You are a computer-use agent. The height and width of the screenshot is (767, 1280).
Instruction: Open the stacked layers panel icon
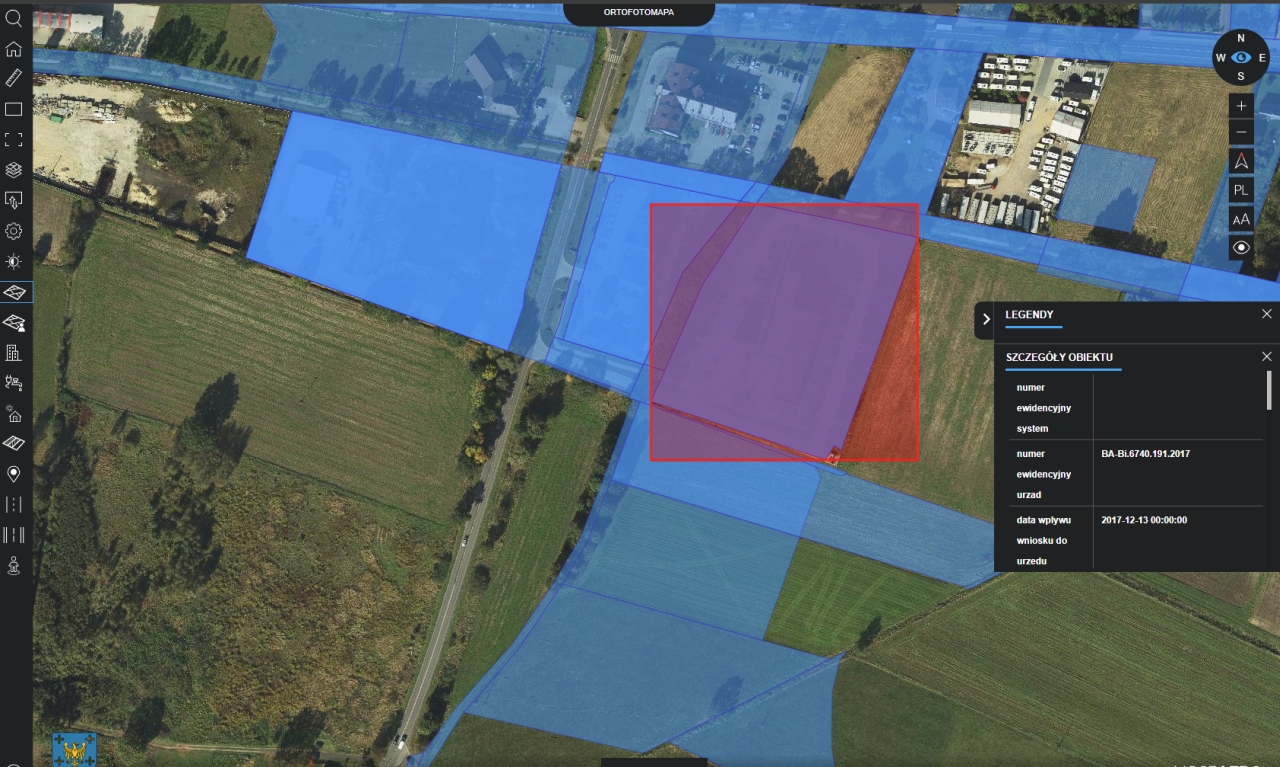pos(14,170)
